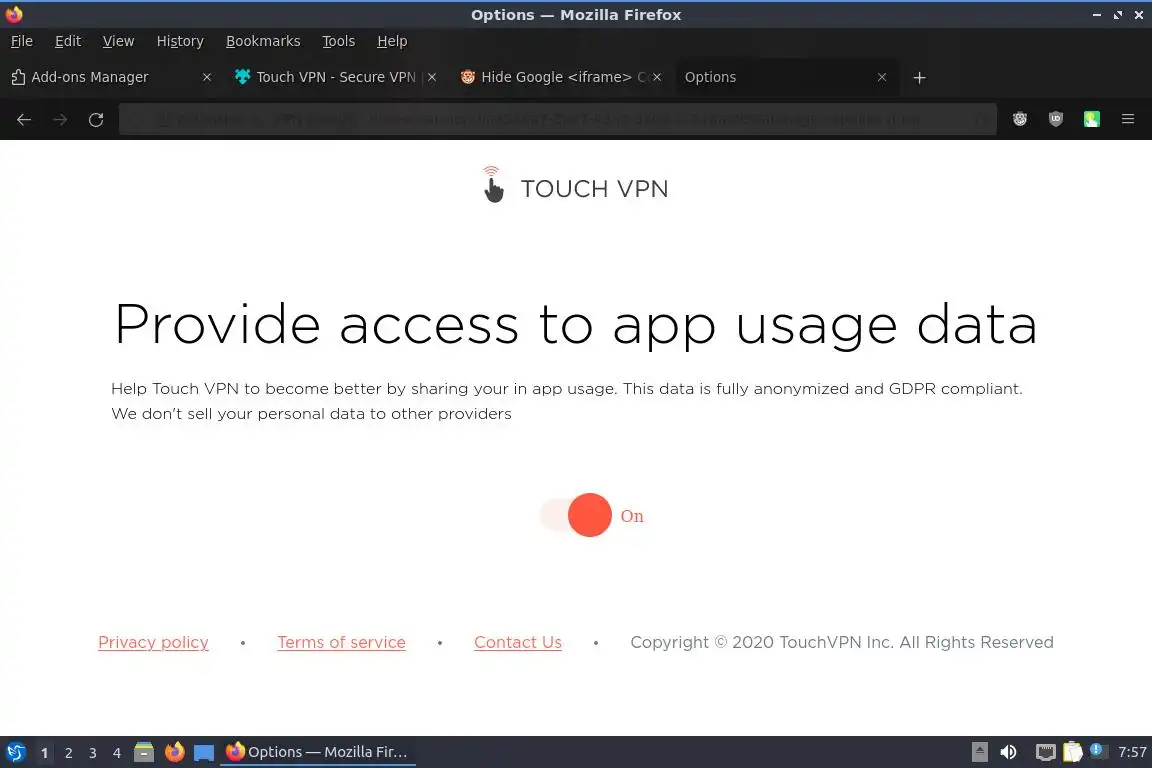Image resolution: width=1152 pixels, height=768 pixels.
Task: Close the Options tab
Action: 882,77
